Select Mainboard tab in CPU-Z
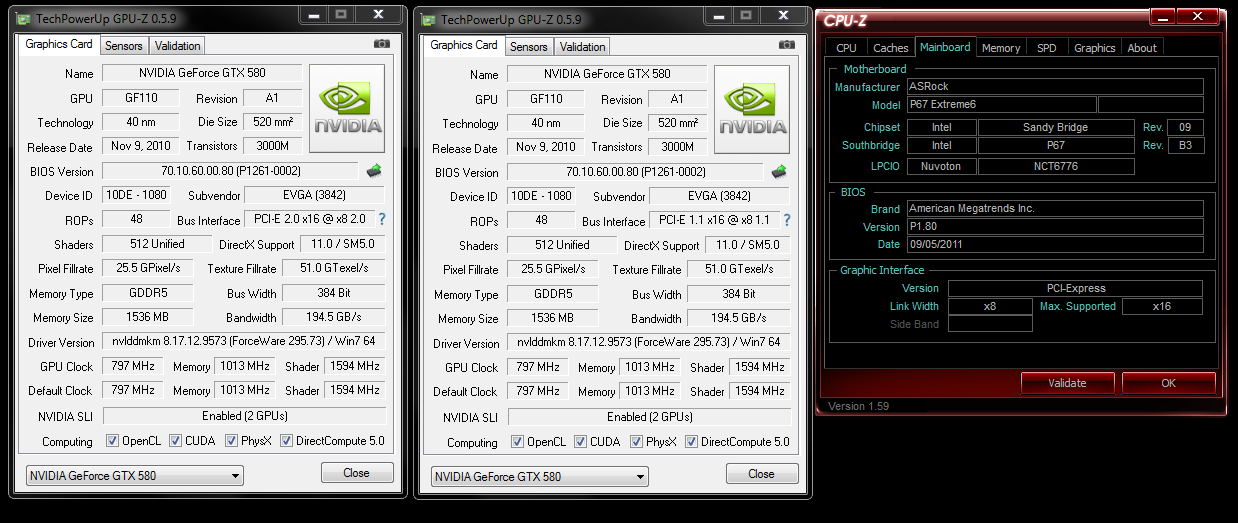Image resolution: width=1238 pixels, height=523 pixels. (945, 47)
